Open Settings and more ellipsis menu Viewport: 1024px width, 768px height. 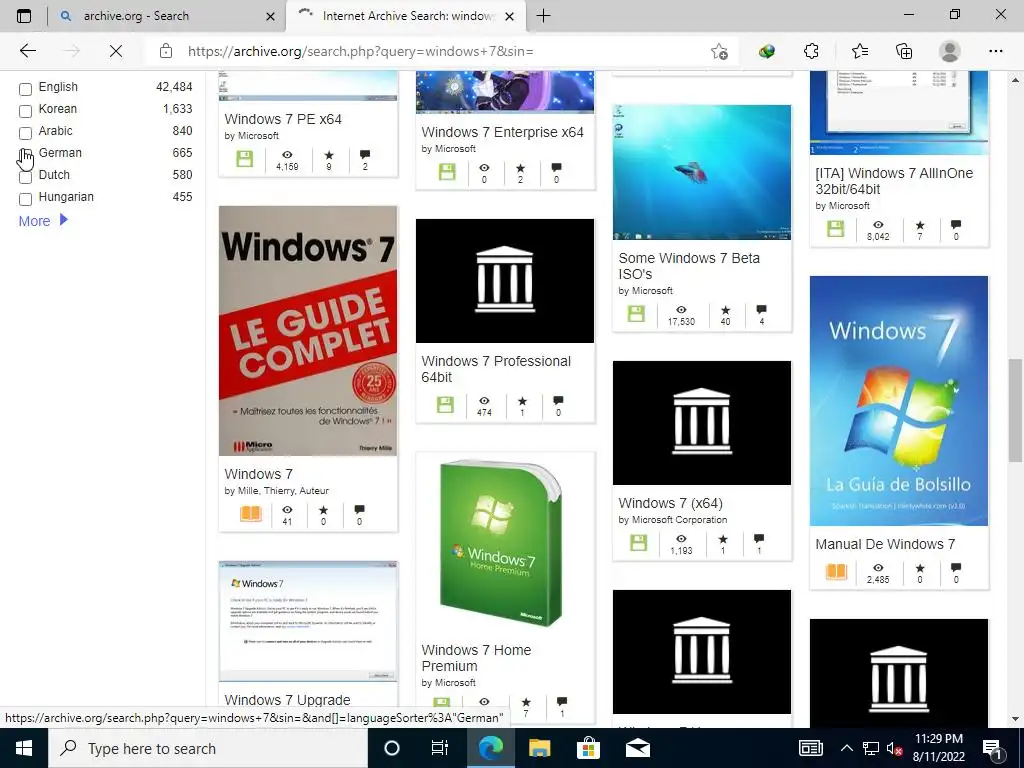pos(995,51)
